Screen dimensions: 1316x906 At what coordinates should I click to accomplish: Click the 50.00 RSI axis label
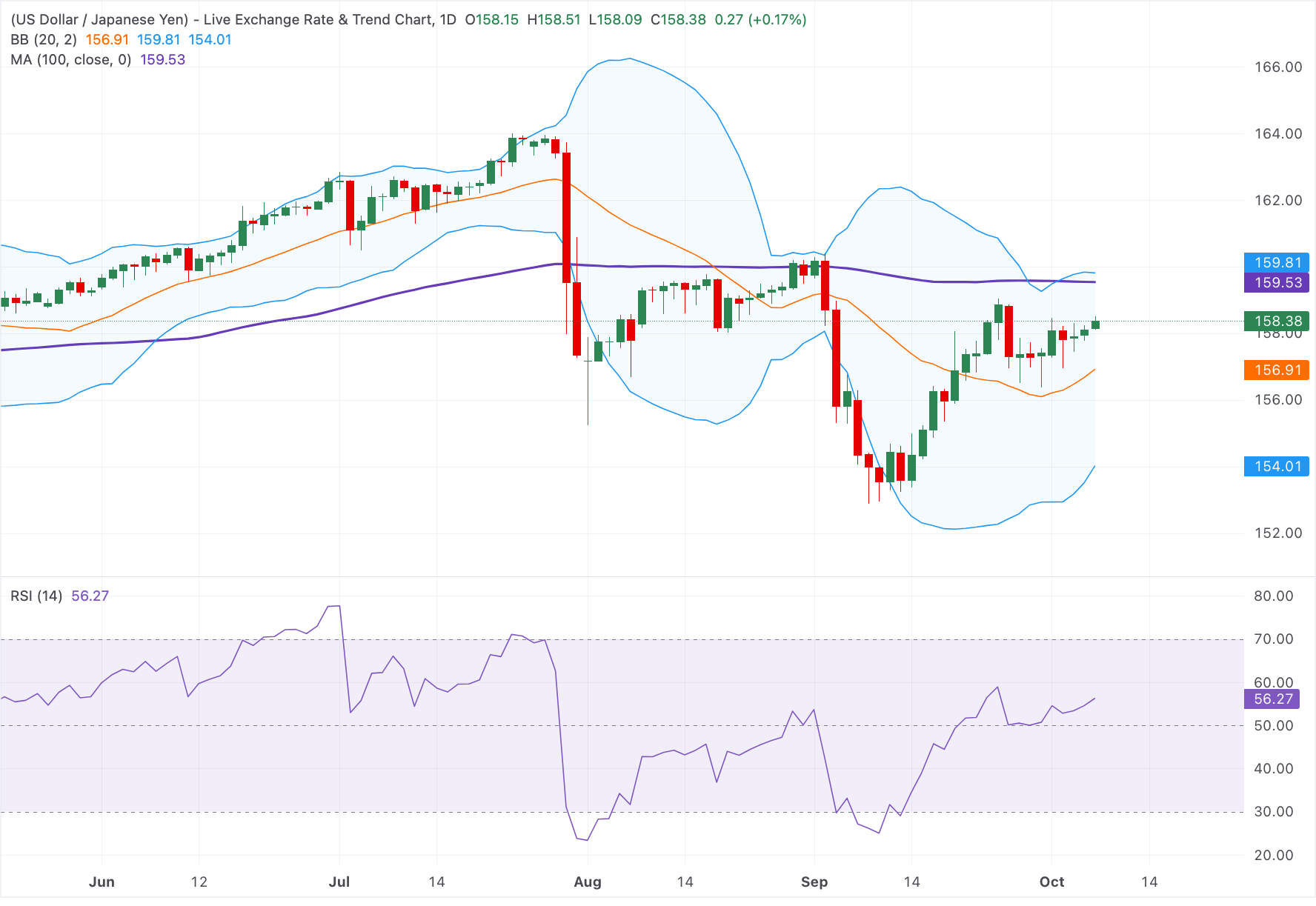pos(1274,725)
